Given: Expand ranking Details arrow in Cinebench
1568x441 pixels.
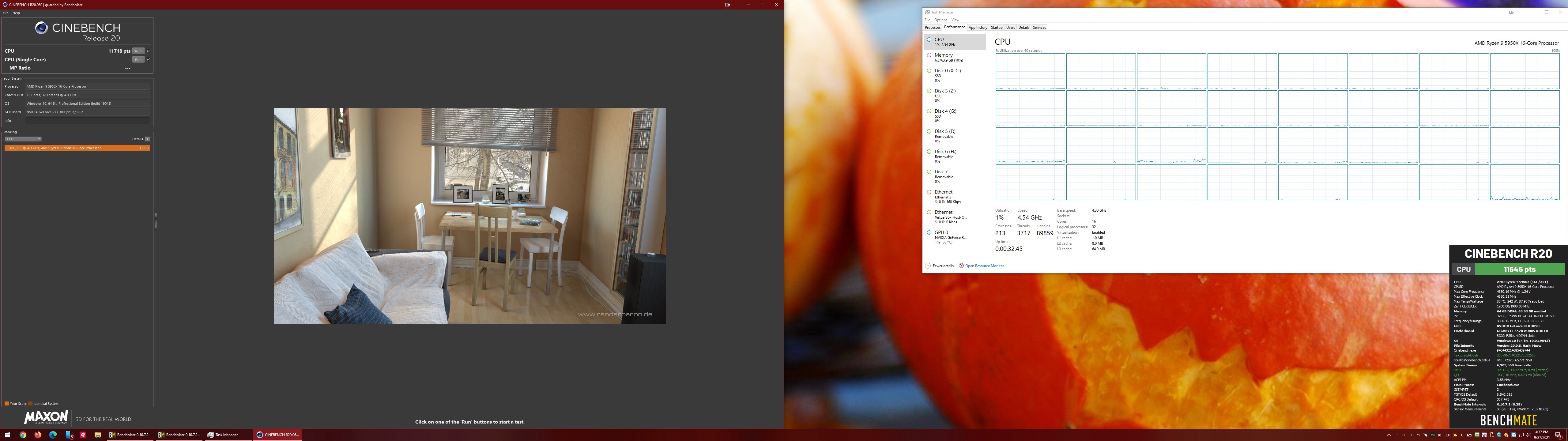Looking at the screenshot, I should 147,139.
